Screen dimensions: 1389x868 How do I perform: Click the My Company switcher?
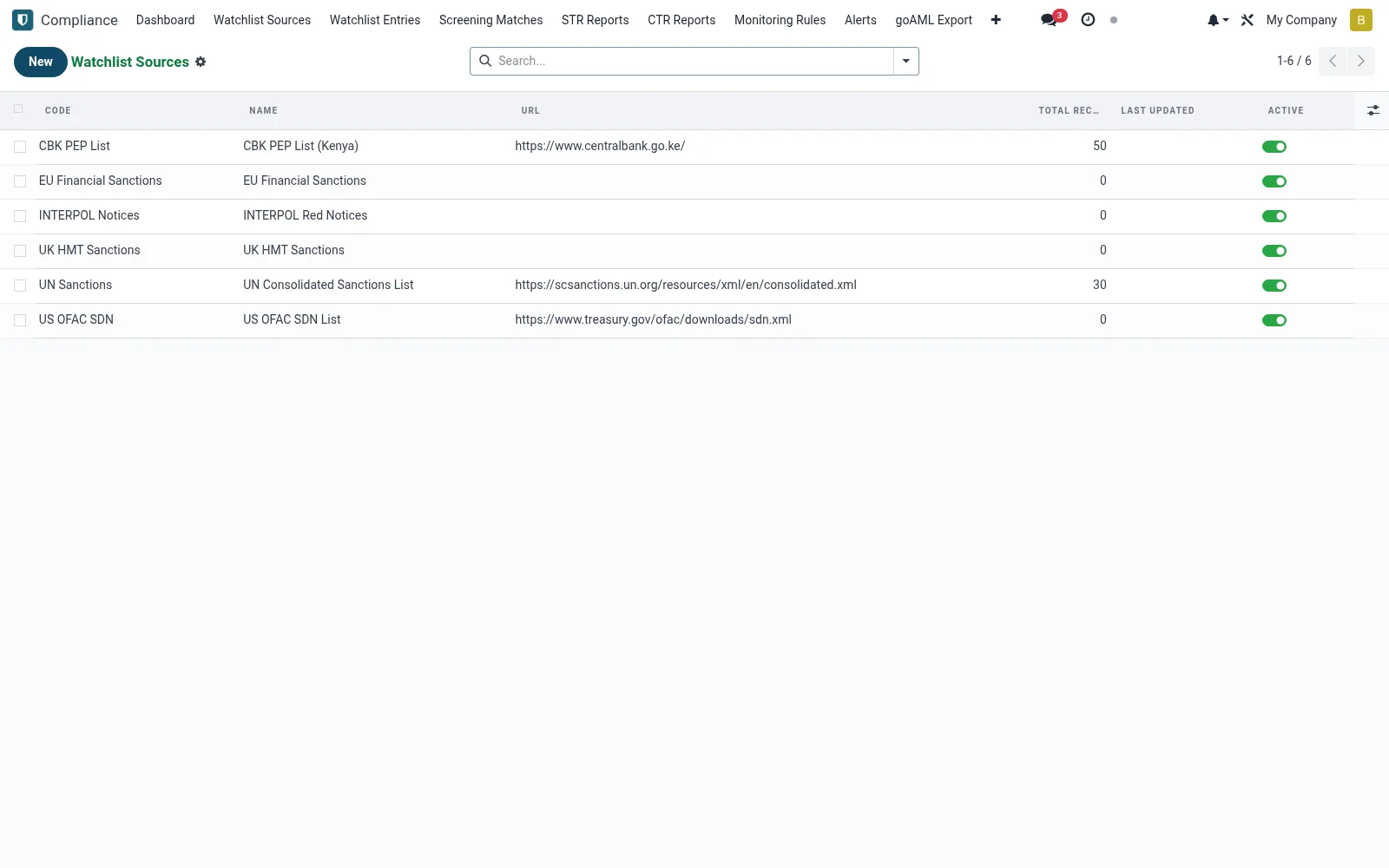pos(1301,20)
